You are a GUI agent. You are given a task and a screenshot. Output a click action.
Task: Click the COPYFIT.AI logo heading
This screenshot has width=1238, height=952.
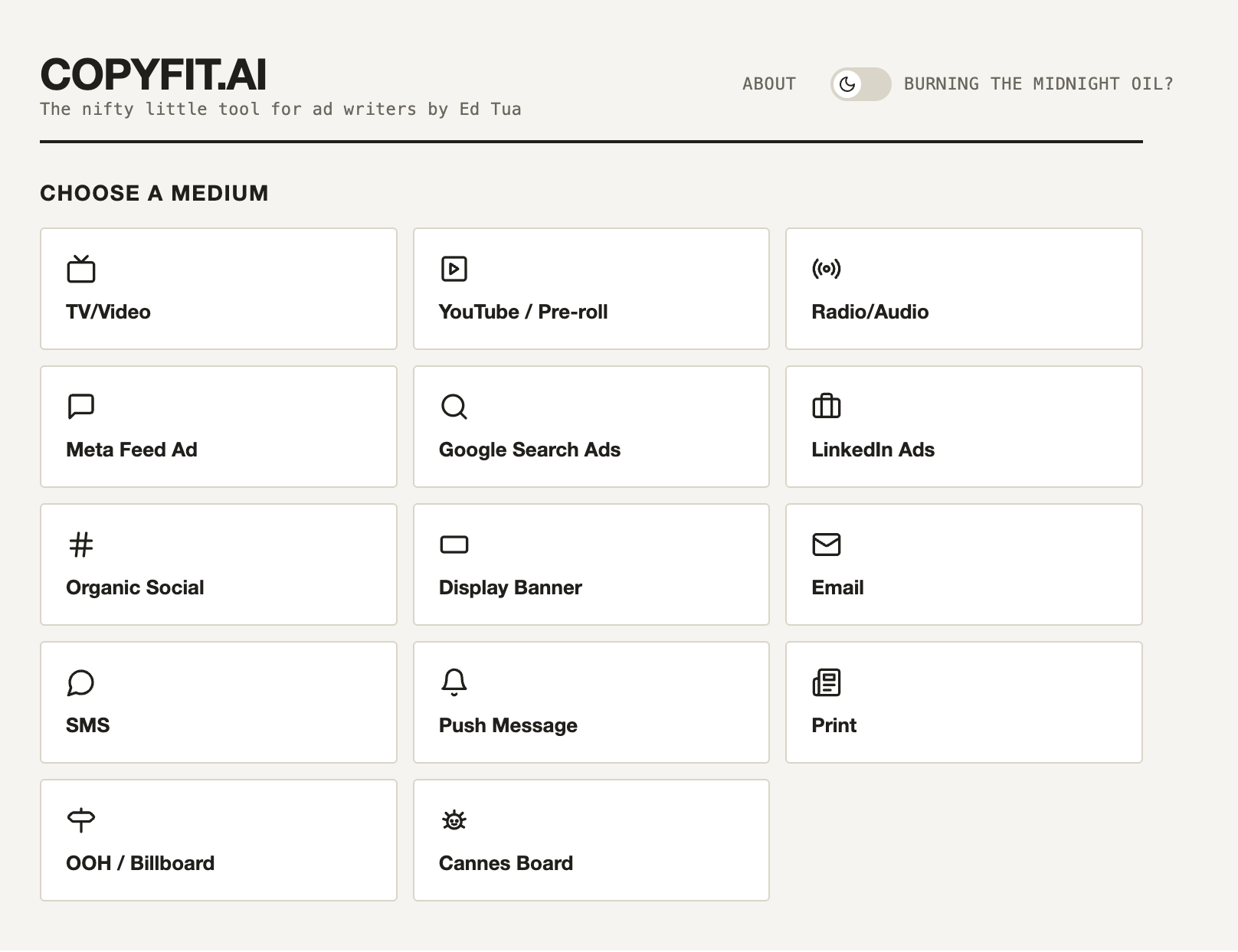point(153,75)
